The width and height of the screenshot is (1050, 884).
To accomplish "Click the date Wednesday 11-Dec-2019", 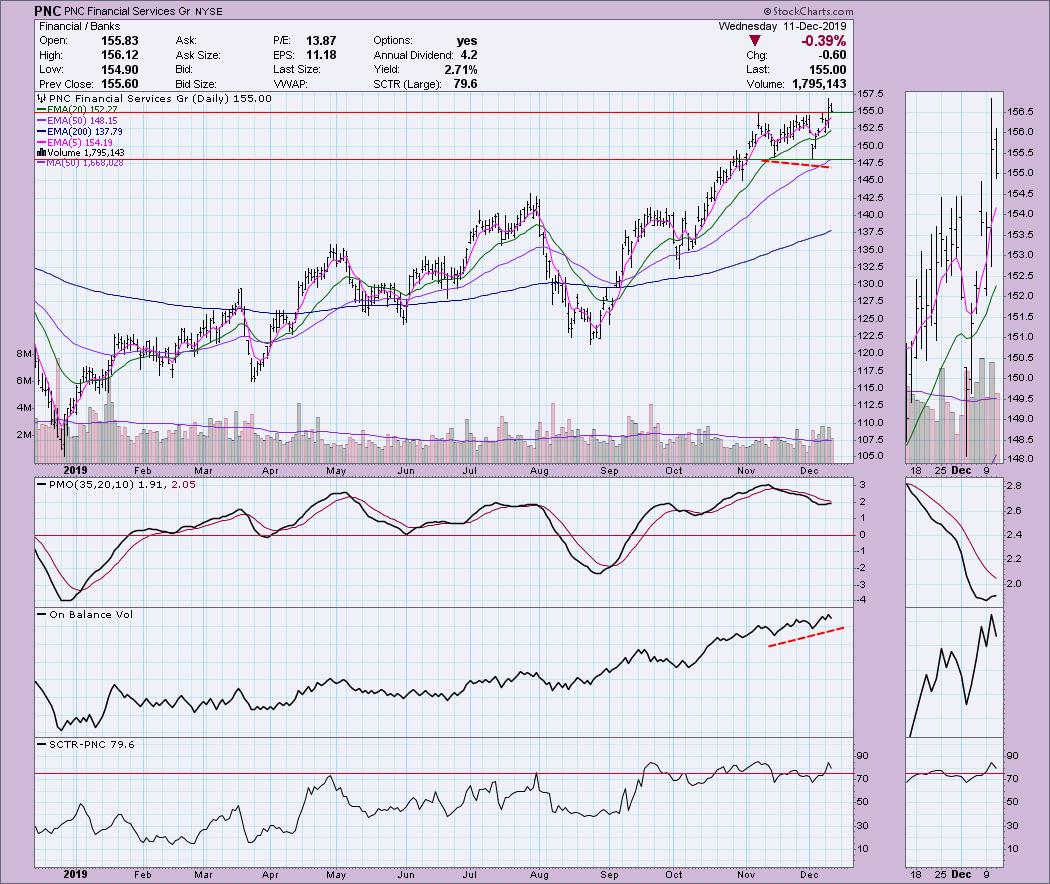I will tap(782, 26).
